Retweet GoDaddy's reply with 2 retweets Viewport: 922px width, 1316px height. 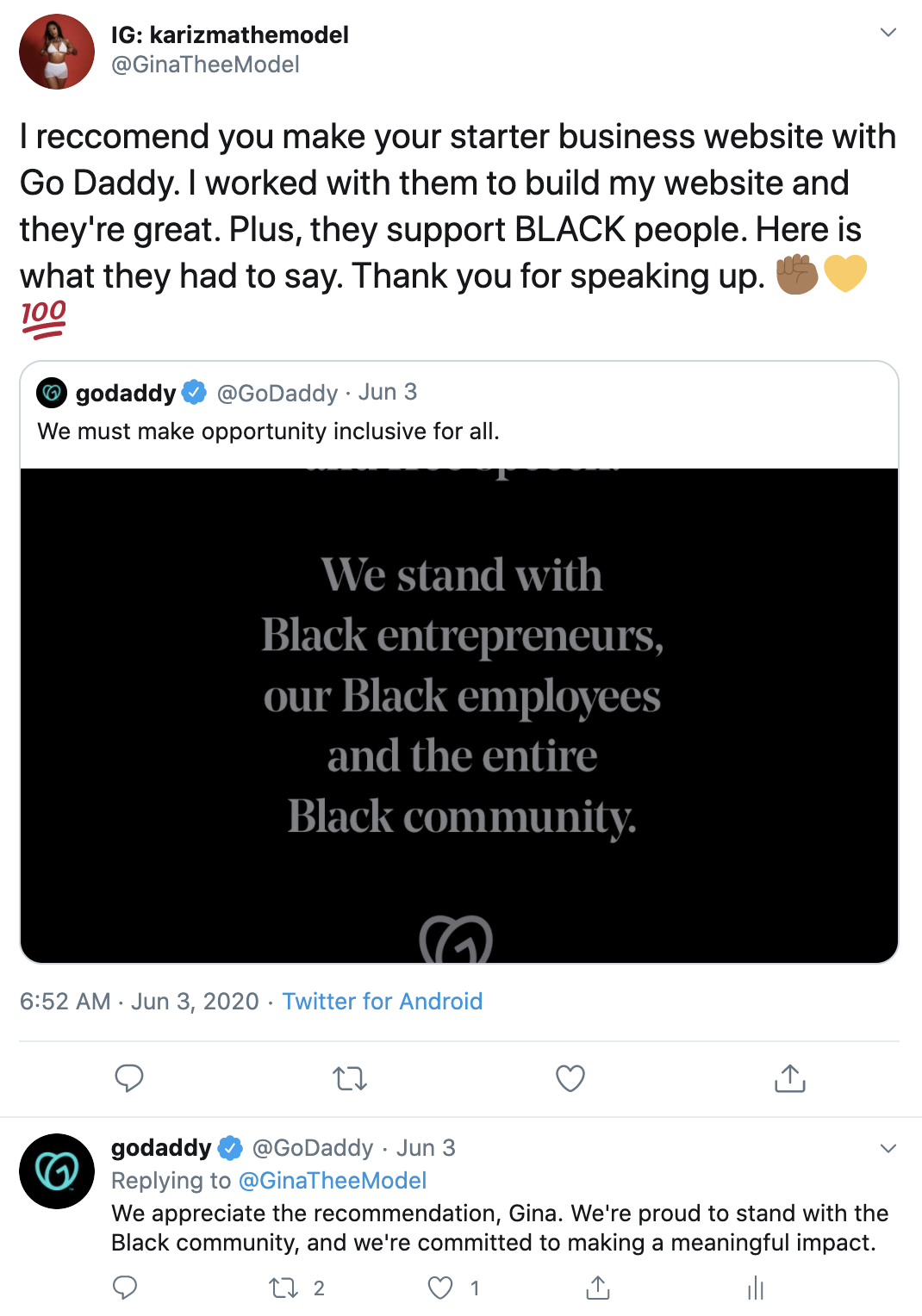pos(284,1288)
